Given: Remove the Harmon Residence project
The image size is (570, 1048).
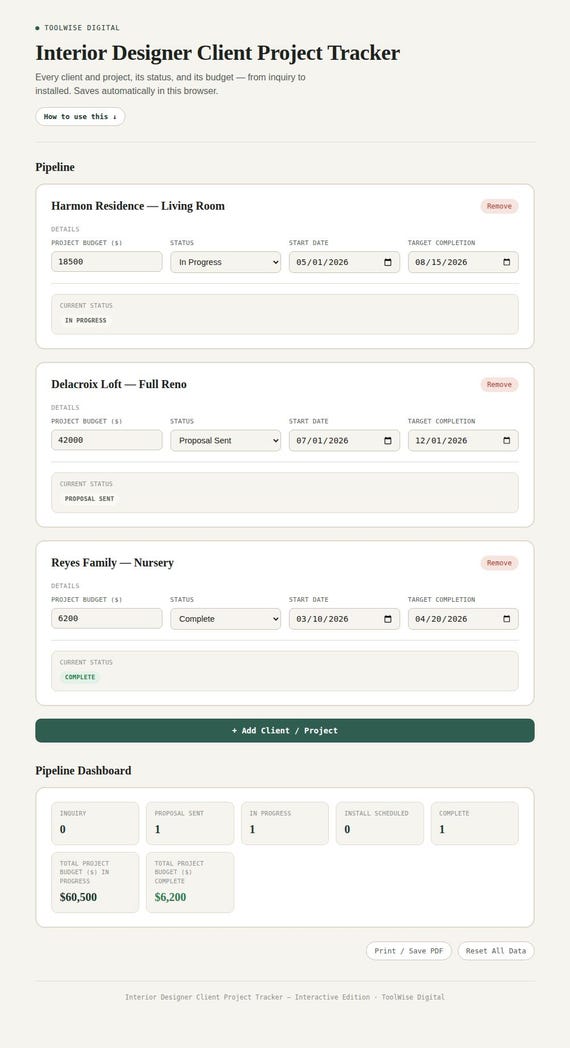Looking at the screenshot, I should 499,206.
